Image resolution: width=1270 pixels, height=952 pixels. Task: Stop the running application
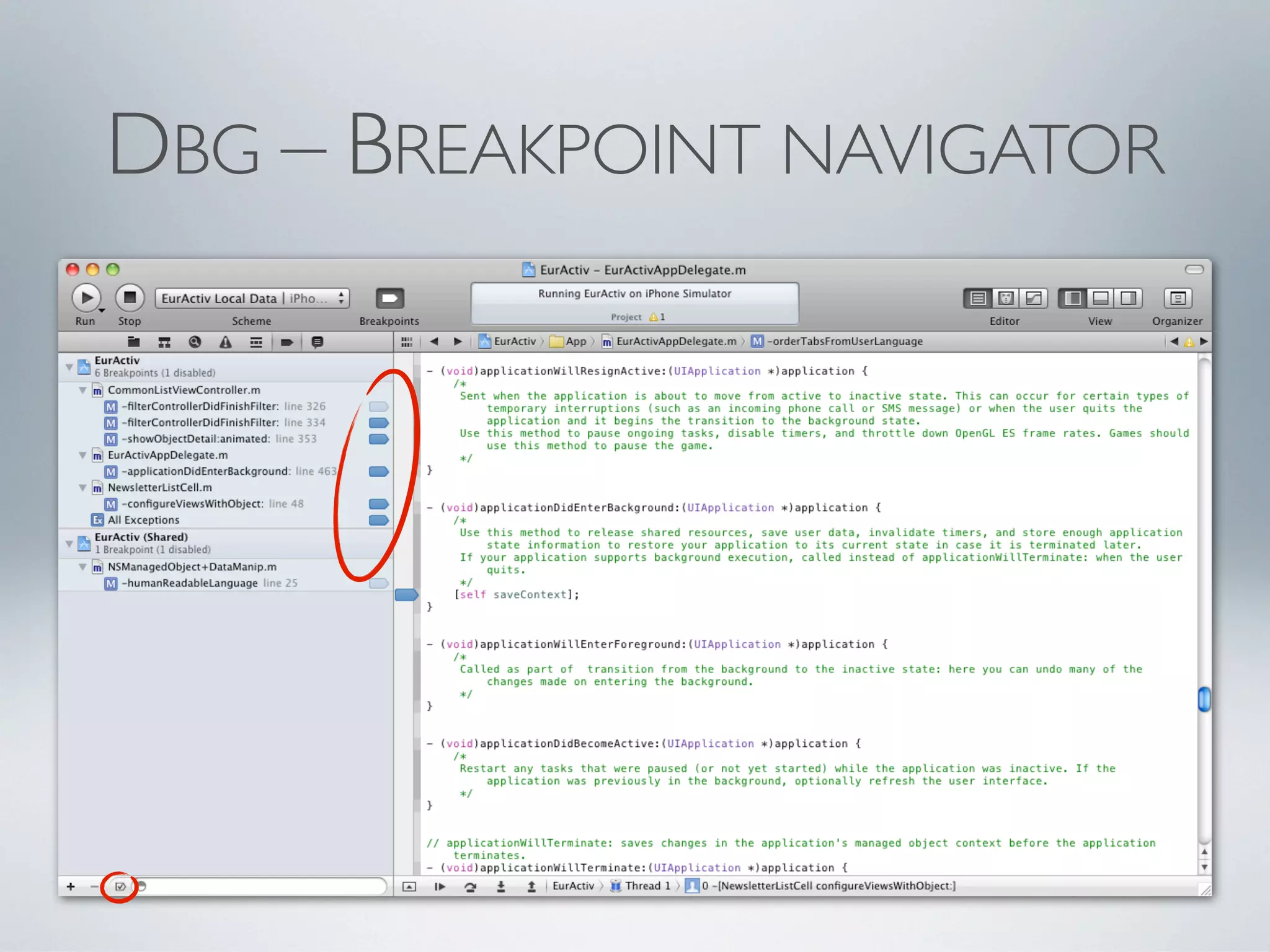tap(130, 298)
